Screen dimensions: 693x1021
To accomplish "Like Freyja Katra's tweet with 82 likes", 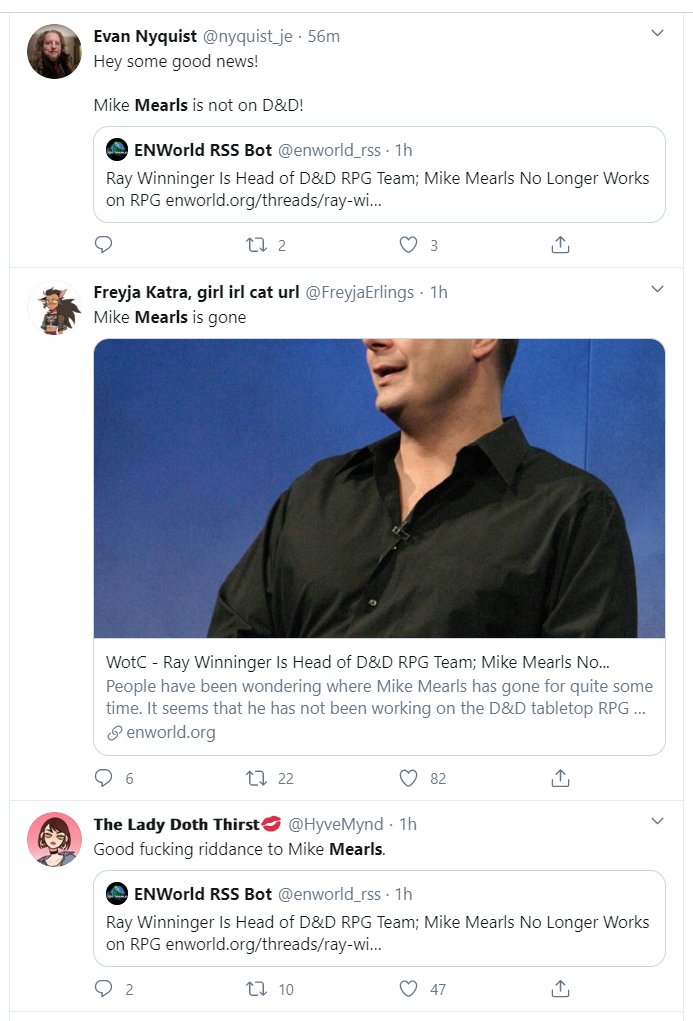I will pyautogui.click(x=408, y=778).
